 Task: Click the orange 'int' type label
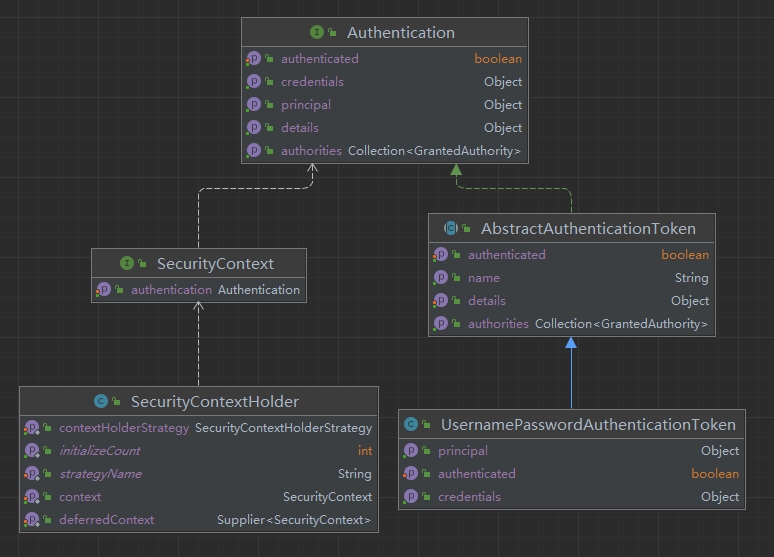[x=365, y=451]
